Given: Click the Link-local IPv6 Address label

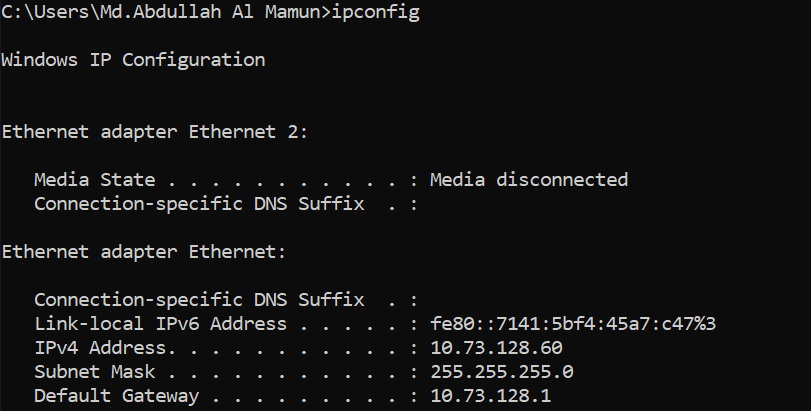Looking at the screenshot, I should pos(160,324).
